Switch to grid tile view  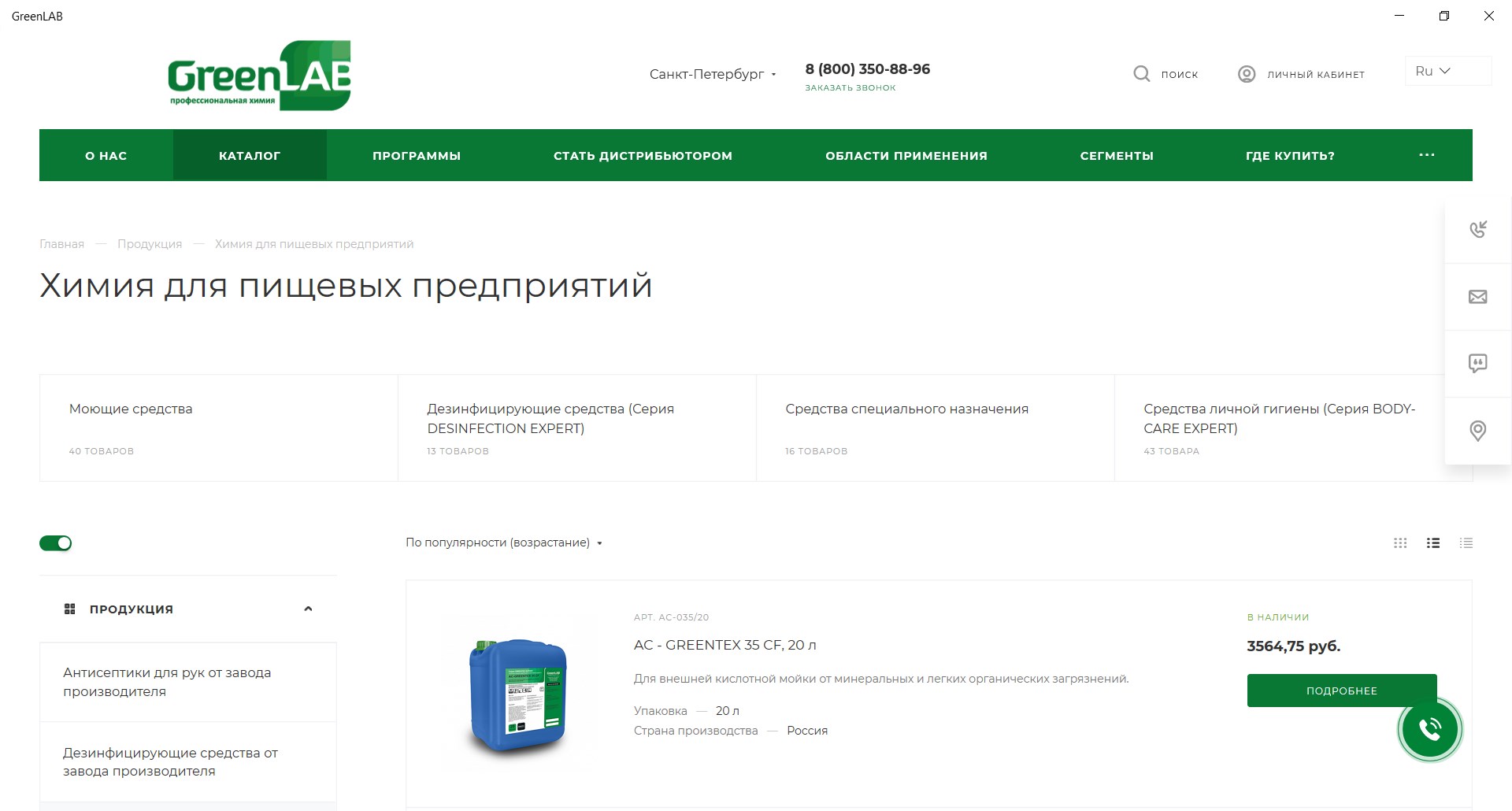1400,543
